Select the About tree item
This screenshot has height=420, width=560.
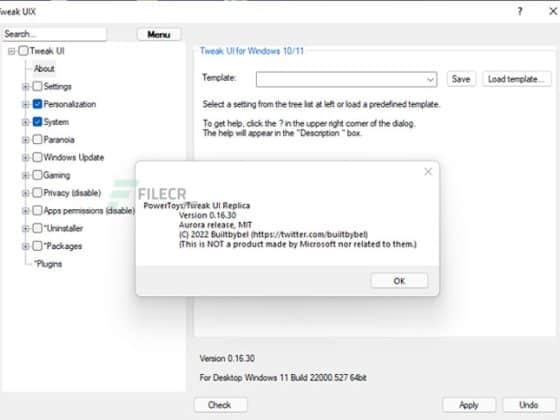click(44, 68)
